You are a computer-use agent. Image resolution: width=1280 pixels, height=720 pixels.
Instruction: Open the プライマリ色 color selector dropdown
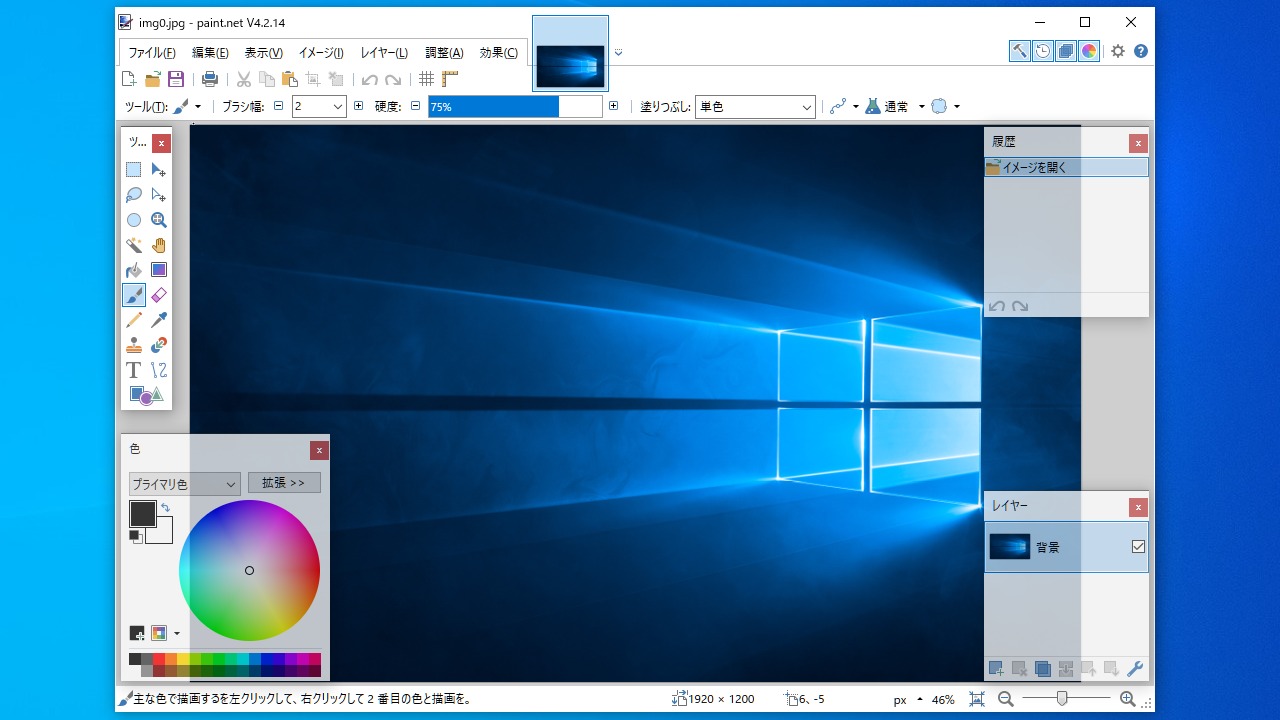pos(185,484)
